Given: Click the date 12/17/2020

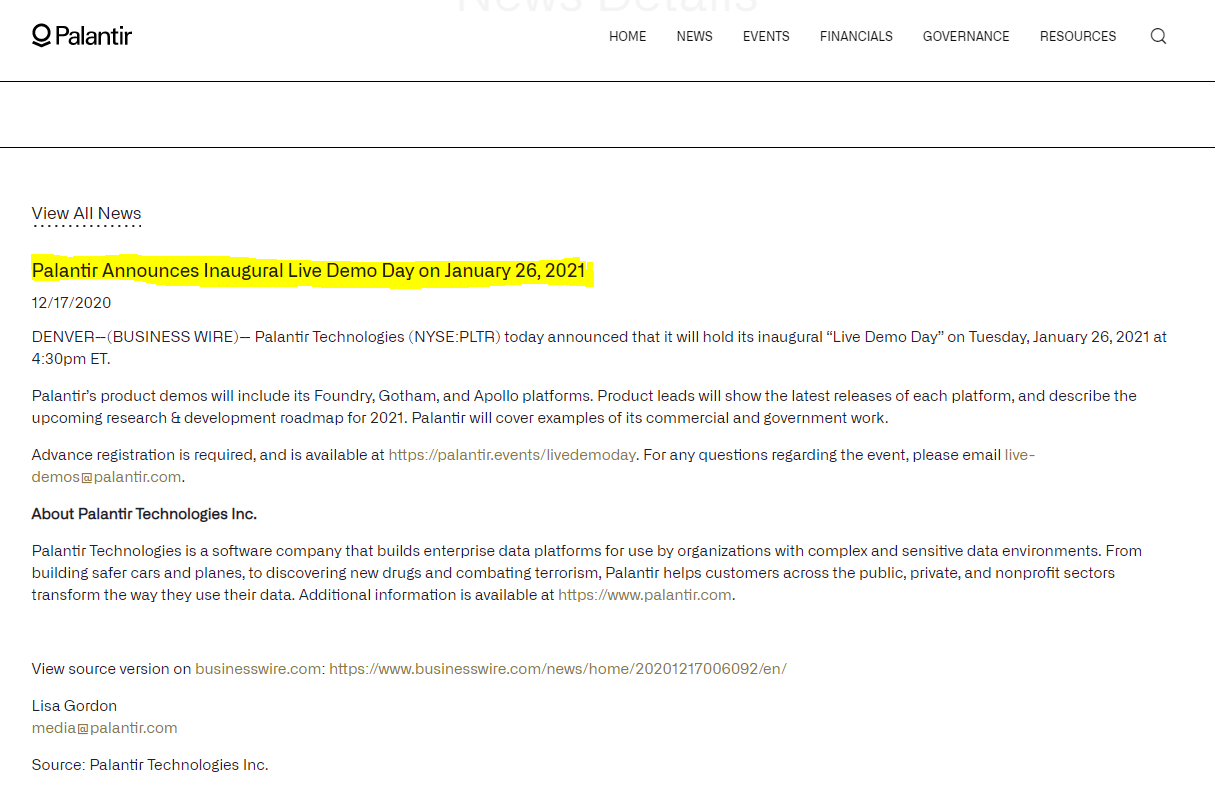Looking at the screenshot, I should pos(71,302).
